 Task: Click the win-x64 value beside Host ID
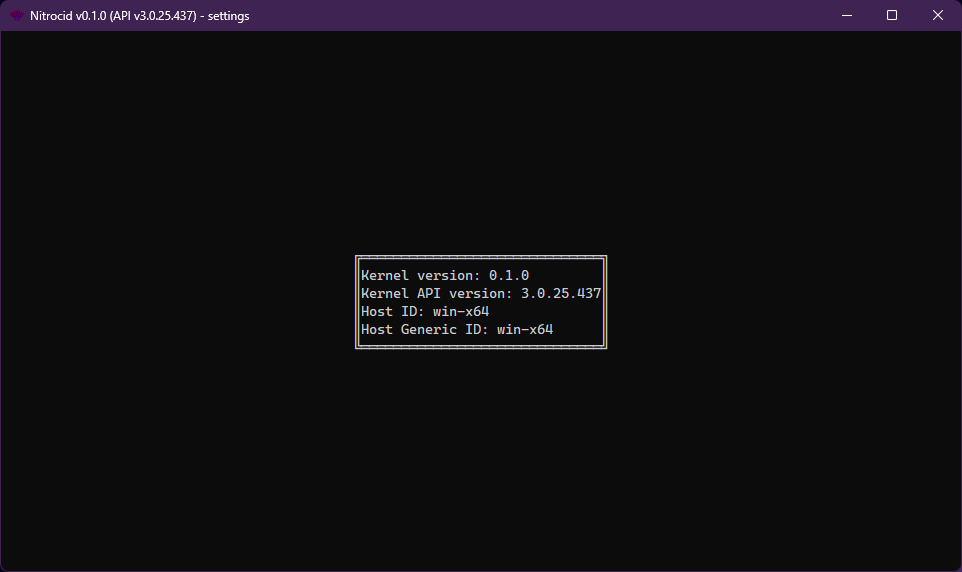point(461,312)
